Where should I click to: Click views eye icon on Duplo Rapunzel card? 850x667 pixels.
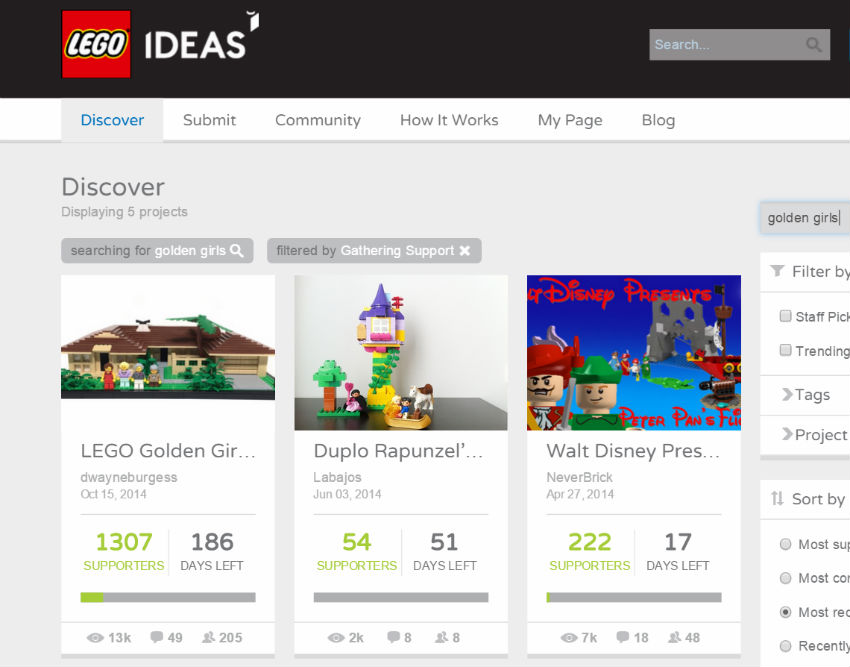coord(336,638)
